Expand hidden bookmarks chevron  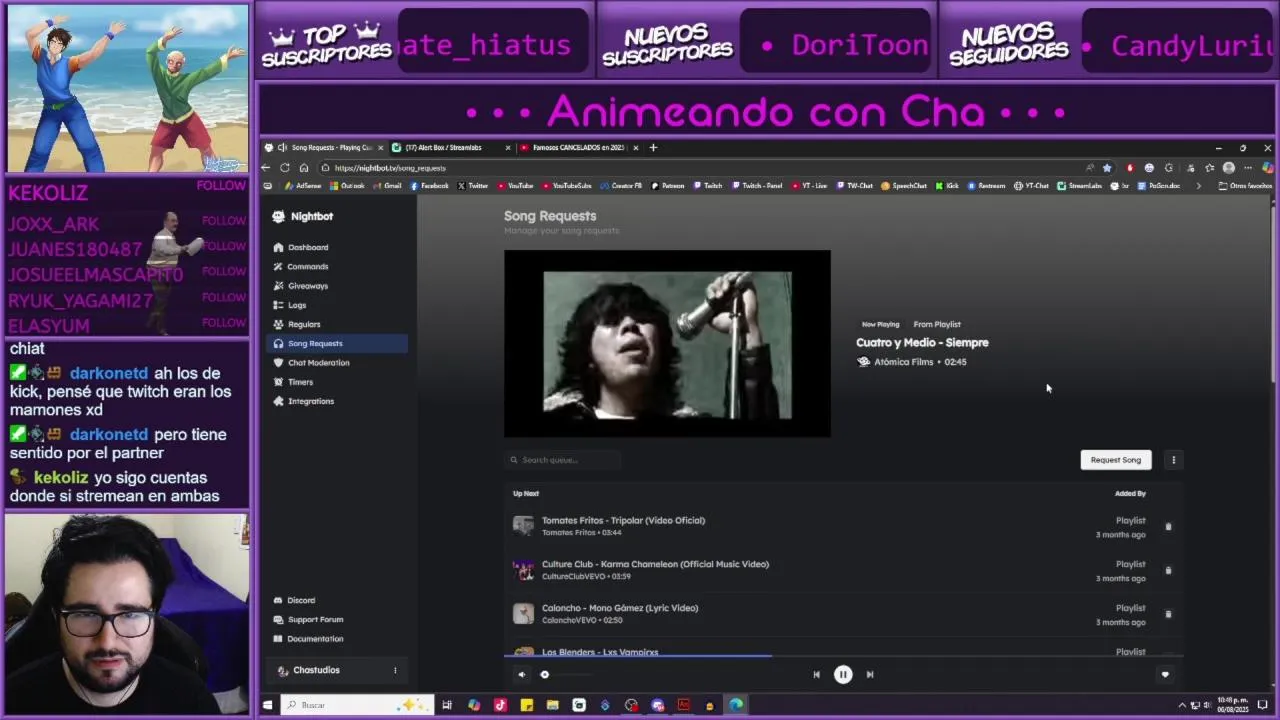(x=1199, y=186)
